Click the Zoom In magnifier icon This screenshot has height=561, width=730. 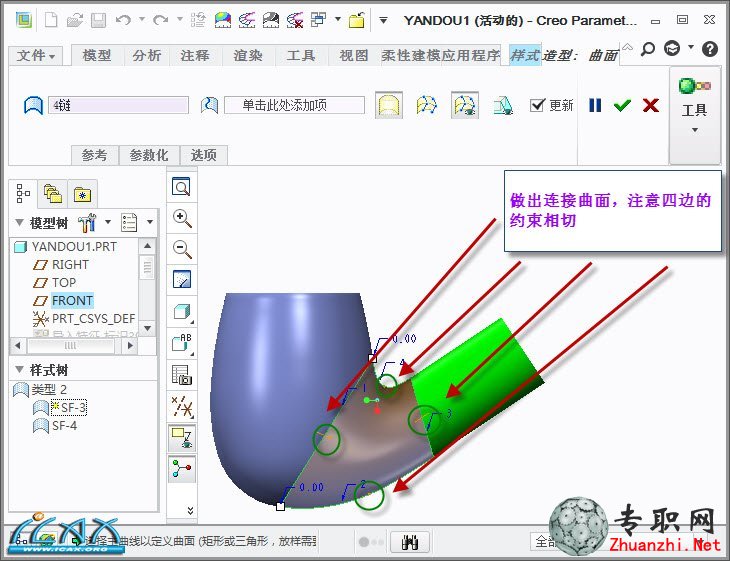pos(182,218)
